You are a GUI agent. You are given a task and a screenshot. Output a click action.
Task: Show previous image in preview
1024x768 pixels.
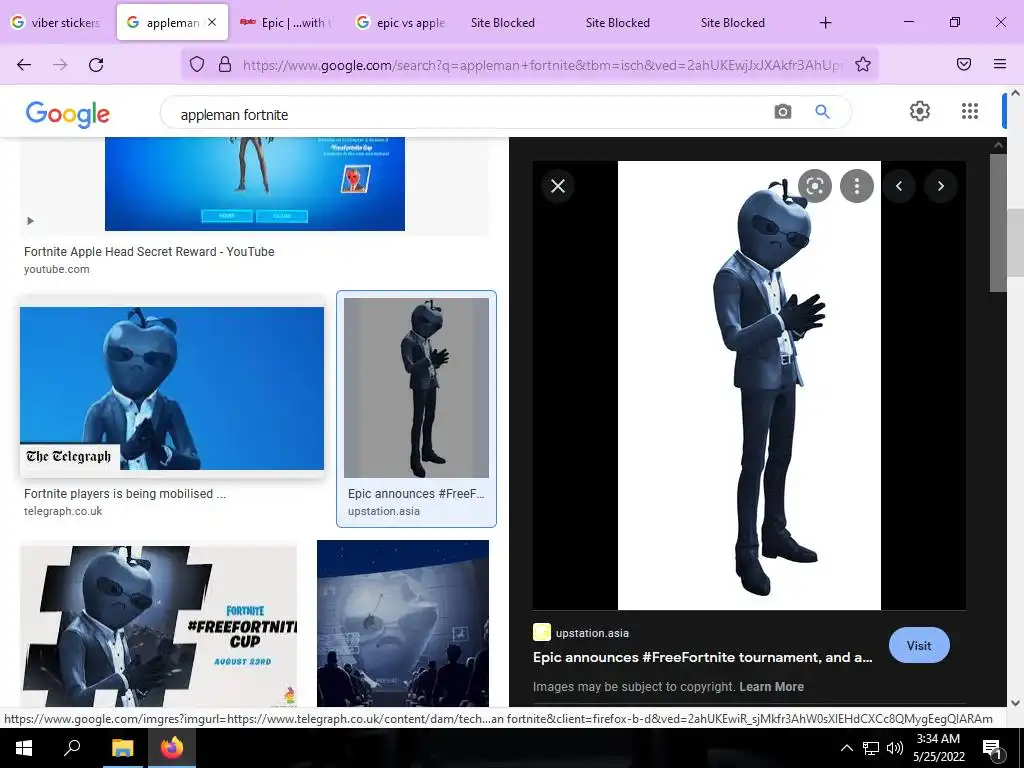[899, 186]
